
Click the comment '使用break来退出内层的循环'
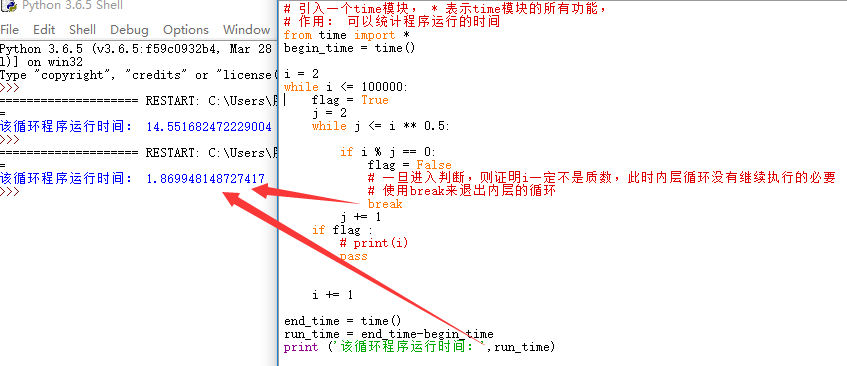coord(461,191)
